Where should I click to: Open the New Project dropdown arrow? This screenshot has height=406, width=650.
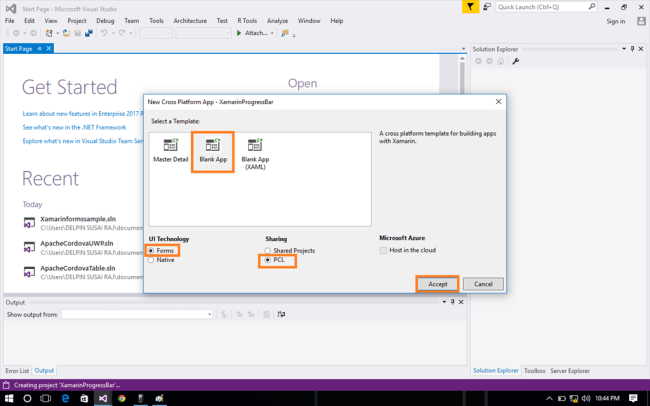point(57,33)
